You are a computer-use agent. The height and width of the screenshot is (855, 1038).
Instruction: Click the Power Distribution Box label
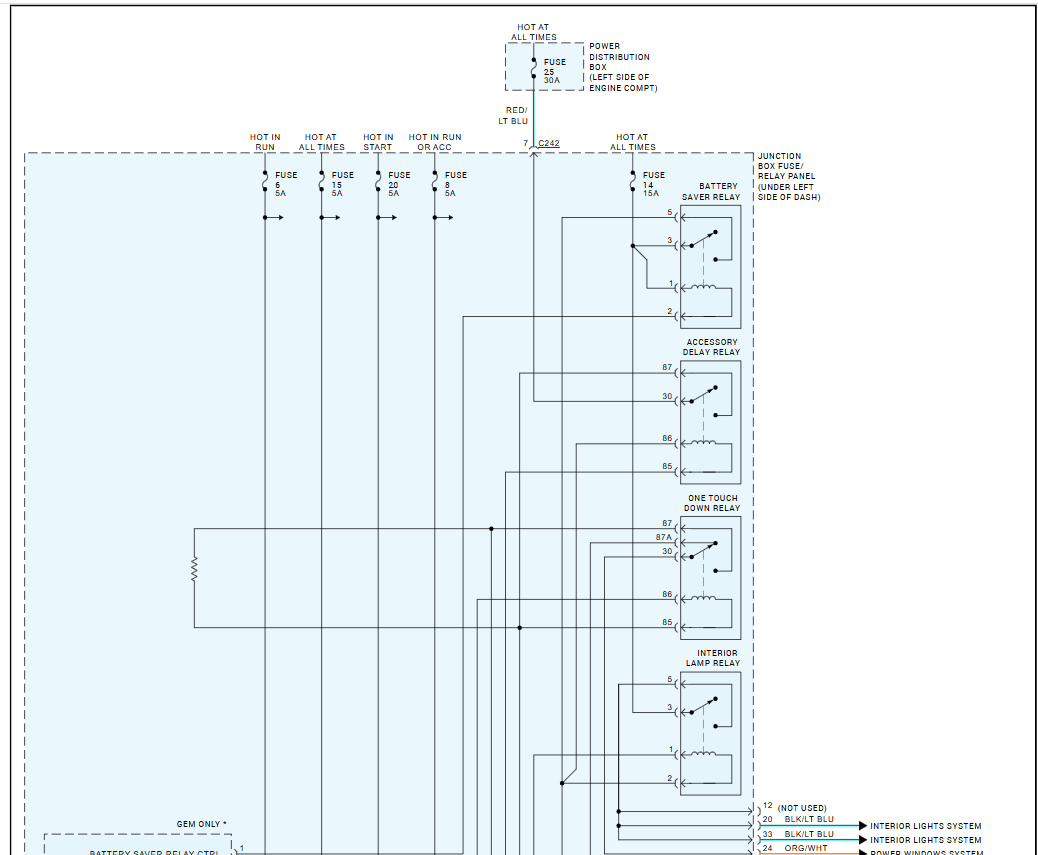(x=623, y=67)
